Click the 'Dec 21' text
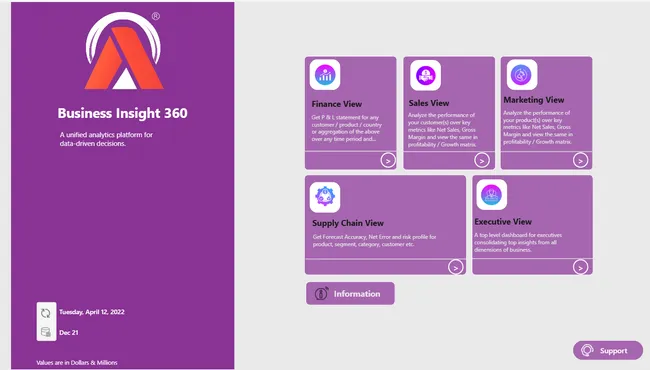This screenshot has width=650, height=370. [x=68, y=332]
